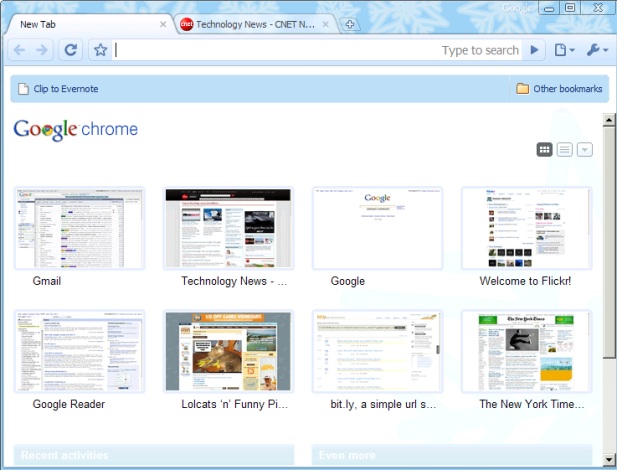Open the Google search thumbnail
Viewport: 617px width, 470px height.
pyautogui.click(x=377, y=228)
